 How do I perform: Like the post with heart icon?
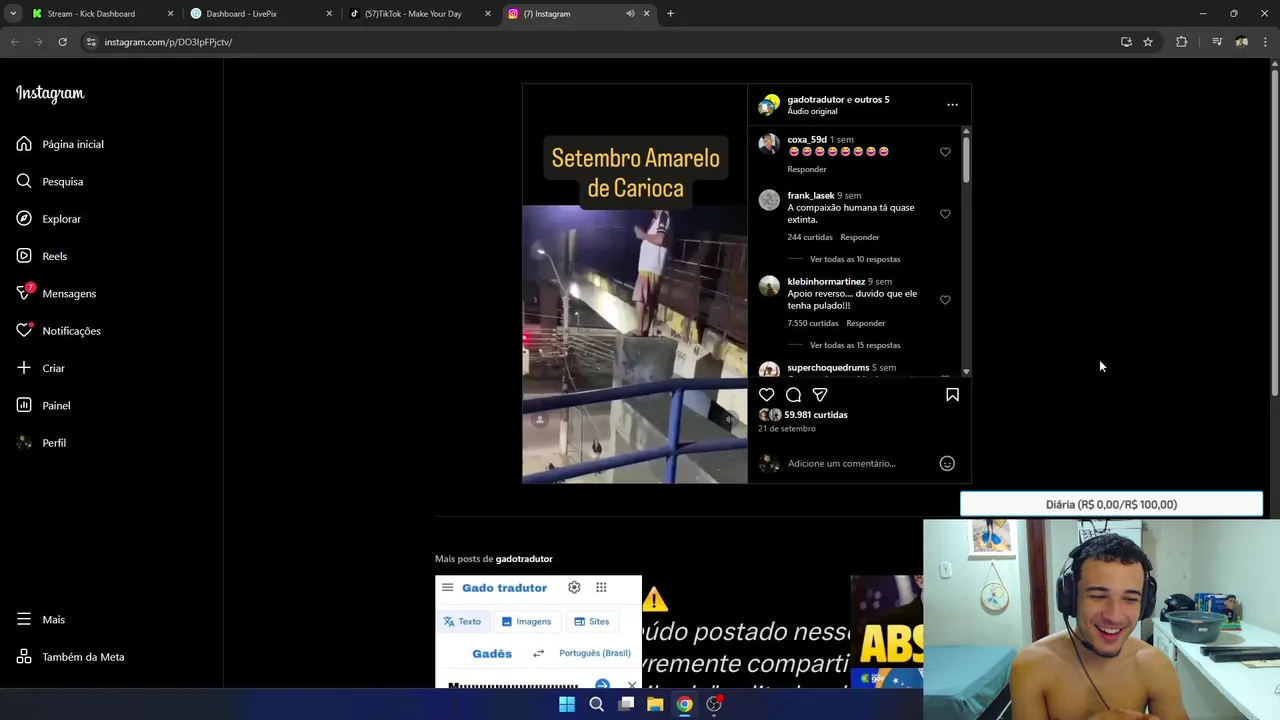767,395
